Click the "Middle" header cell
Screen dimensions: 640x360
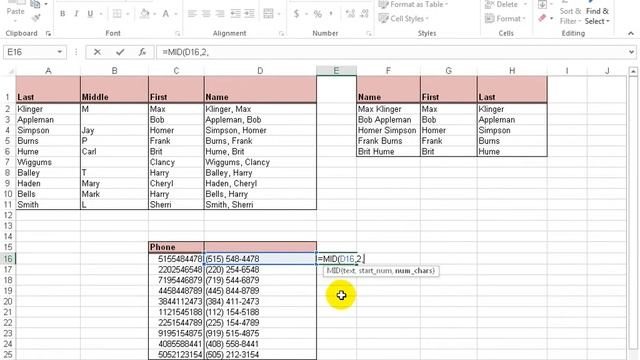point(114,90)
